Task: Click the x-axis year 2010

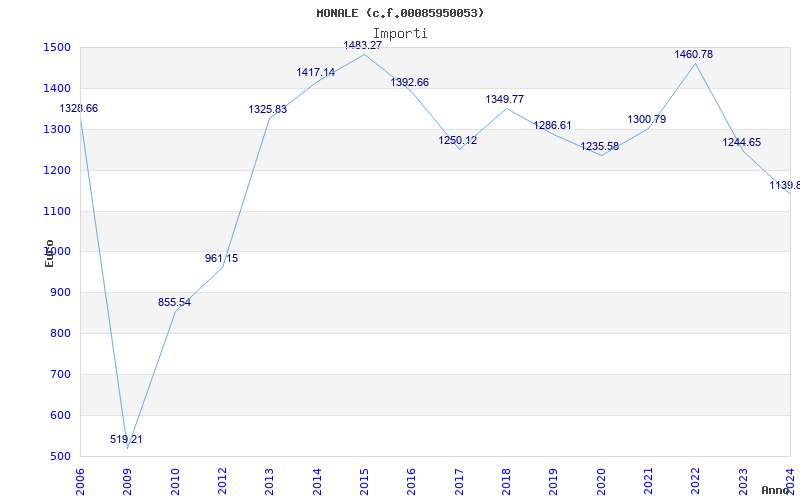Action: click(x=175, y=482)
